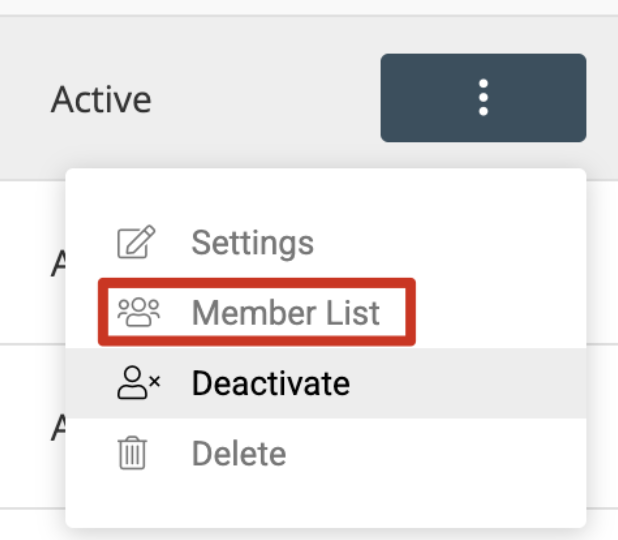Choose Deactivate in the dropdown menu
618x540 pixels.
(271, 383)
